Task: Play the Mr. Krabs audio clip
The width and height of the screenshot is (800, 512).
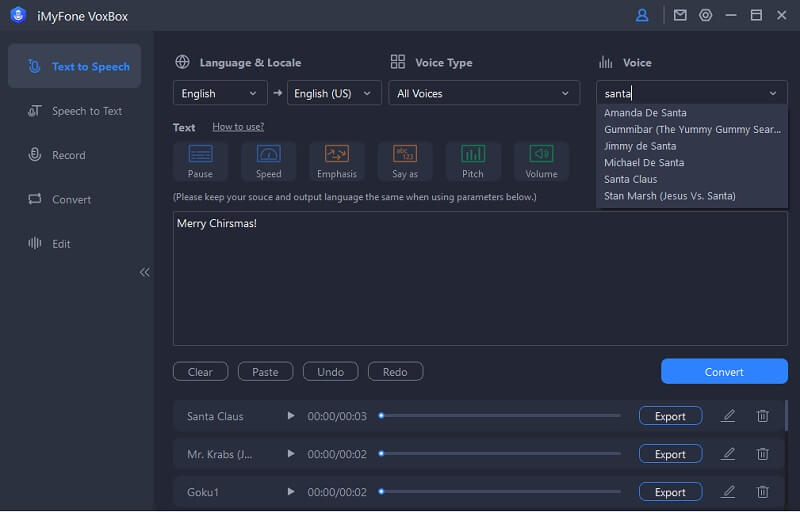Action: 291,453
